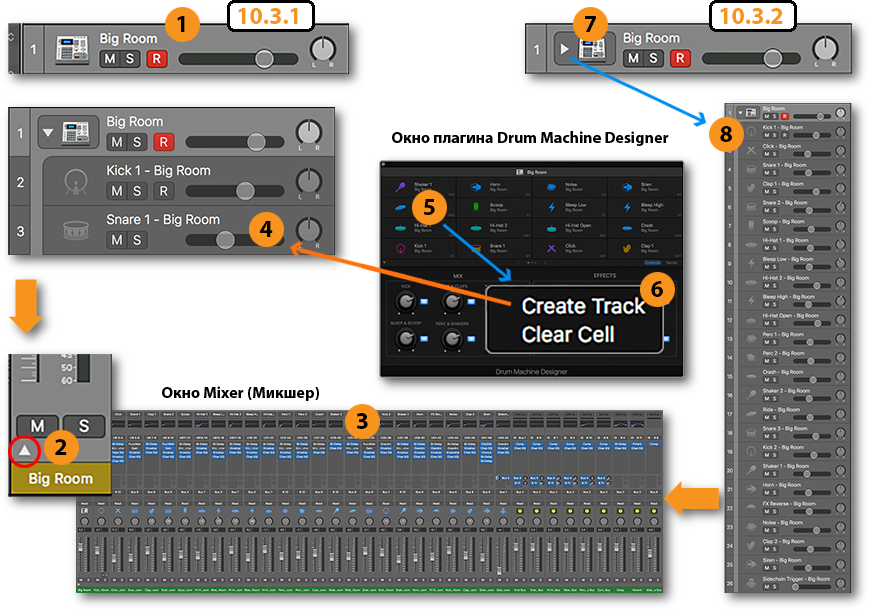This screenshot has height=611, width=870.
Task: Click the Bleep Low lightning pad icon
Action: pyautogui.click(x=552, y=207)
